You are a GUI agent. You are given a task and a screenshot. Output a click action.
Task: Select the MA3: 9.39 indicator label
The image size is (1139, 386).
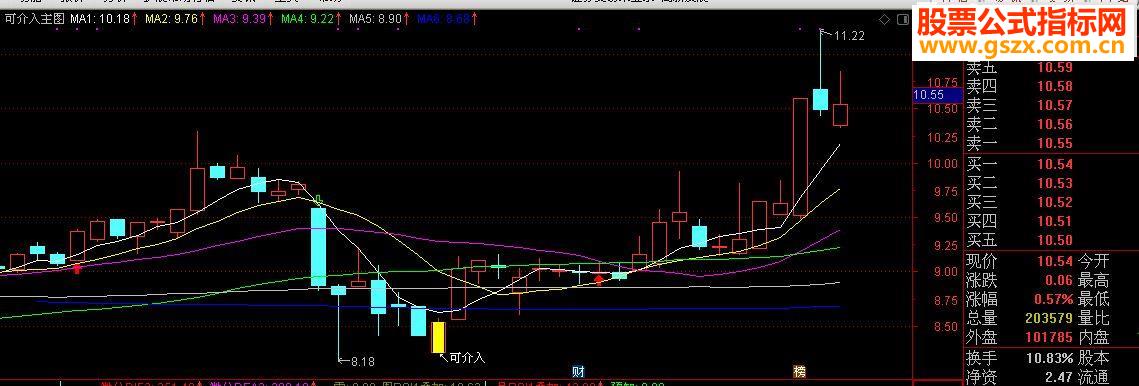[240, 19]
